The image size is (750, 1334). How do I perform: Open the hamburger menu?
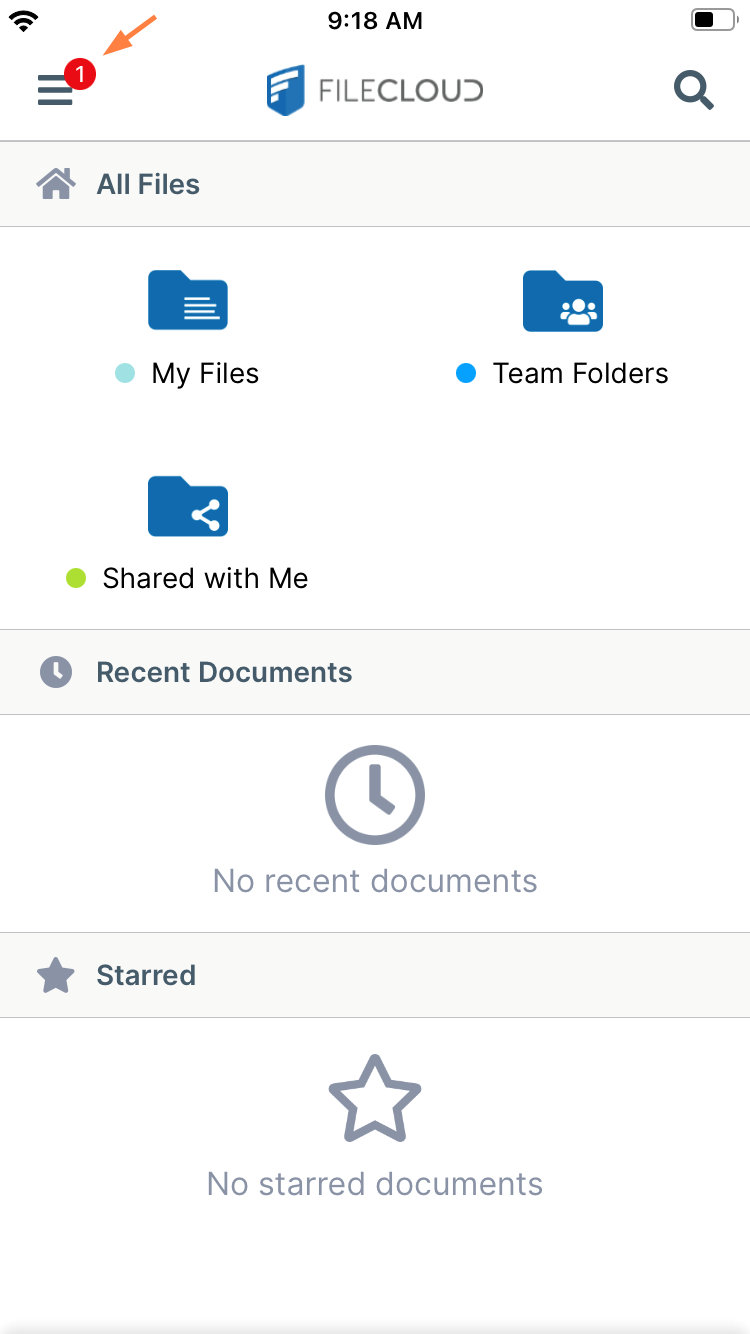(55, 92)
